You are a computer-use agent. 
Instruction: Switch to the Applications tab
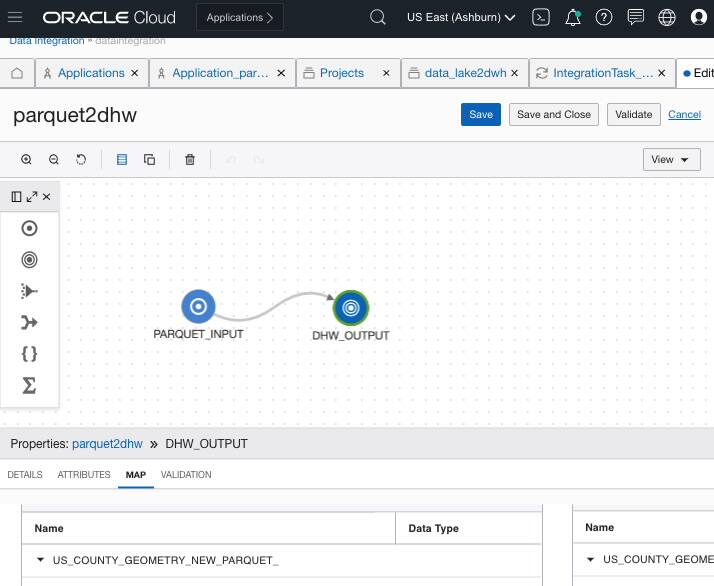coord(91,73)
